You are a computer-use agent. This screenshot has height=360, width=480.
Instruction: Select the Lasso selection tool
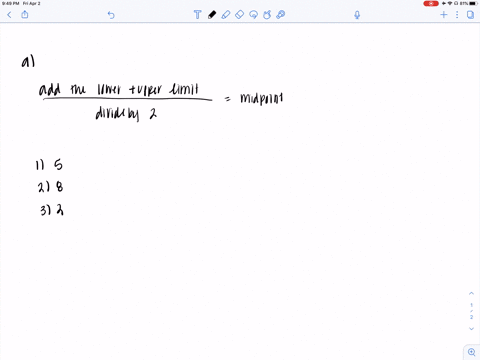(x=253, y=15)
